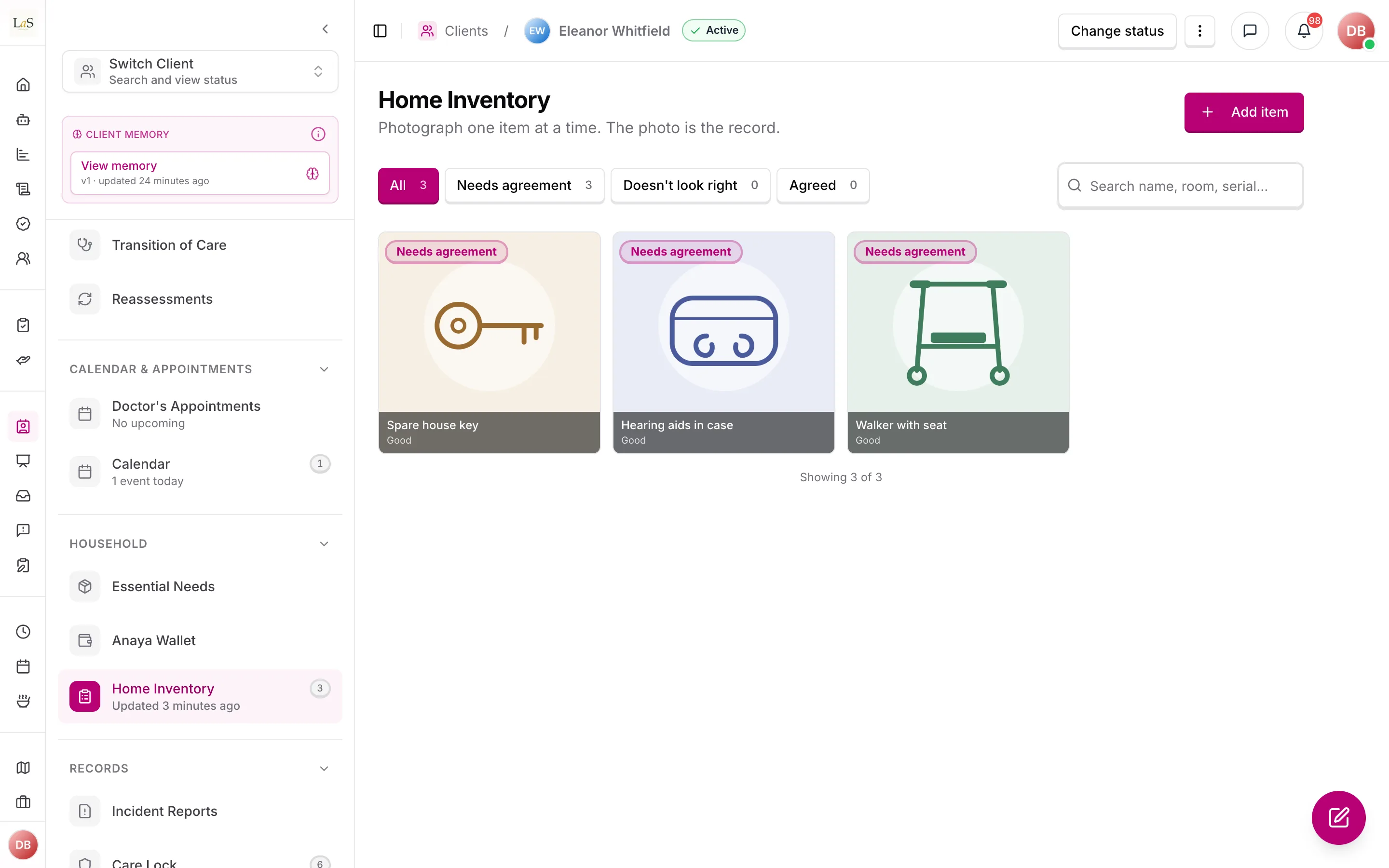Viewport: 1389px width, 868px height.
Task: Open the clipboard checklist icon in left rail
Action: (23, 325)
